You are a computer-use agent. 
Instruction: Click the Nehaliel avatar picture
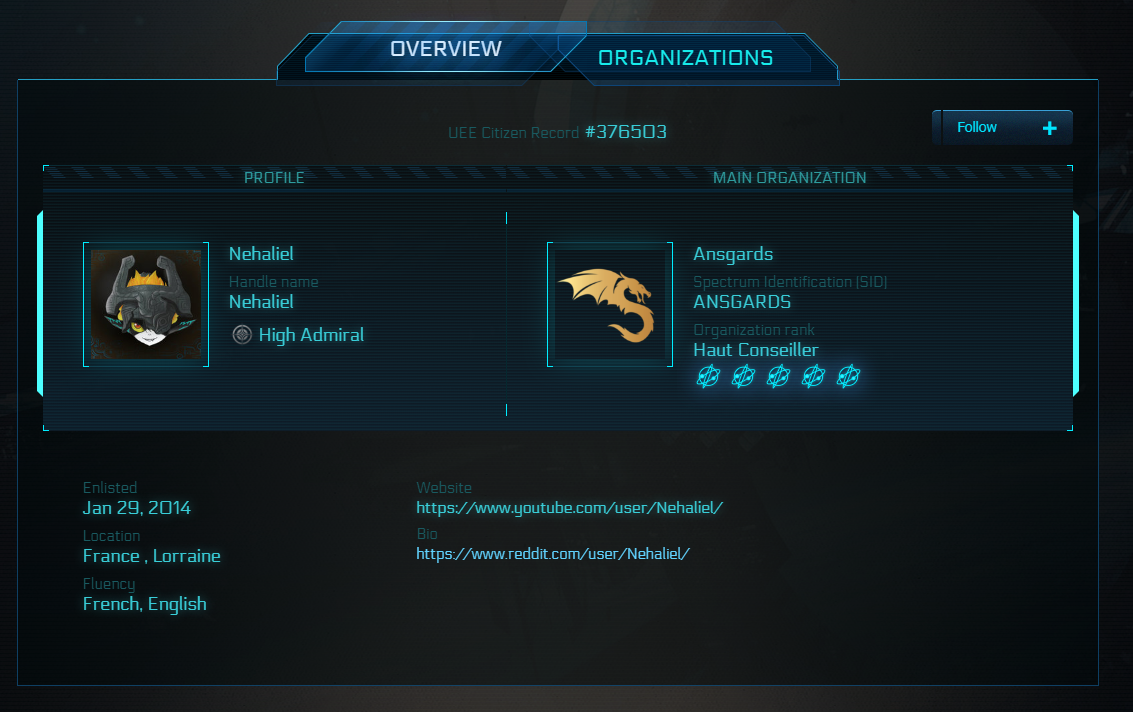pyautogui.click(x=146, y=304)
